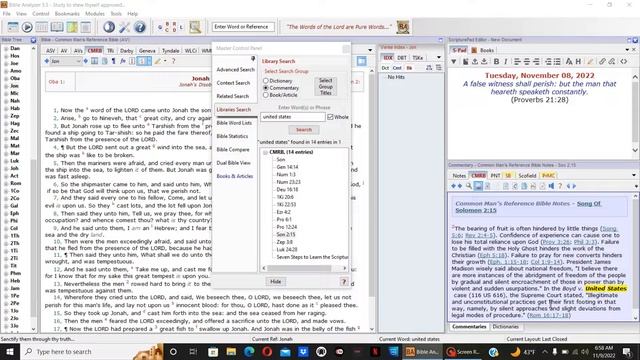
Task: Open the Verse Index tabs dropdown arrow
Action: tap(439, 58)
